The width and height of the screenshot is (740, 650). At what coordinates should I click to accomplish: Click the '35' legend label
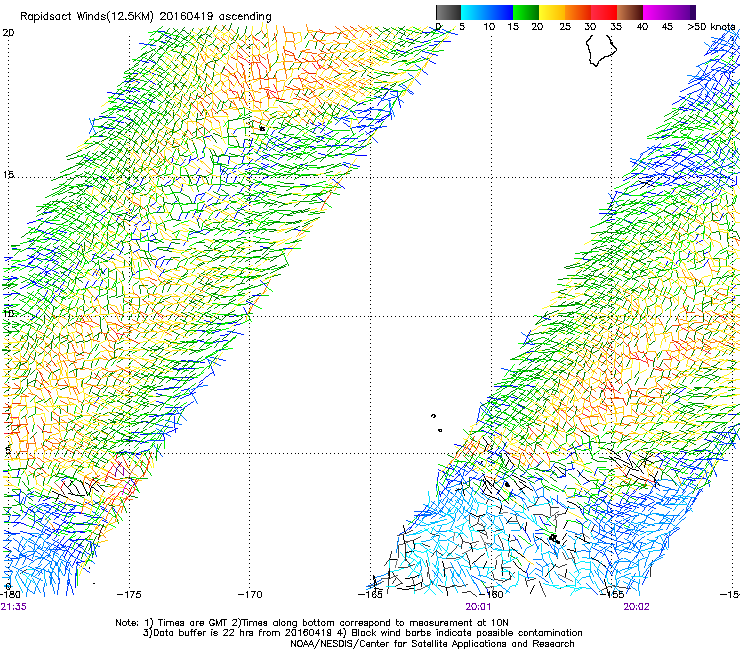click(616, 27)
